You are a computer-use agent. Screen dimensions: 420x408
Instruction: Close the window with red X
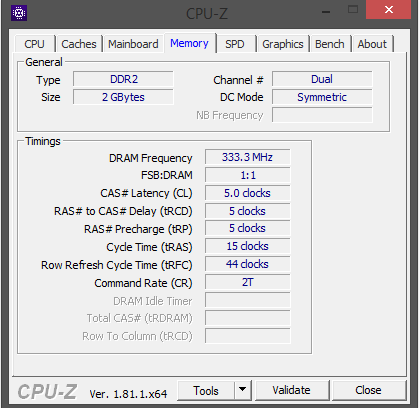pos(388,10)
